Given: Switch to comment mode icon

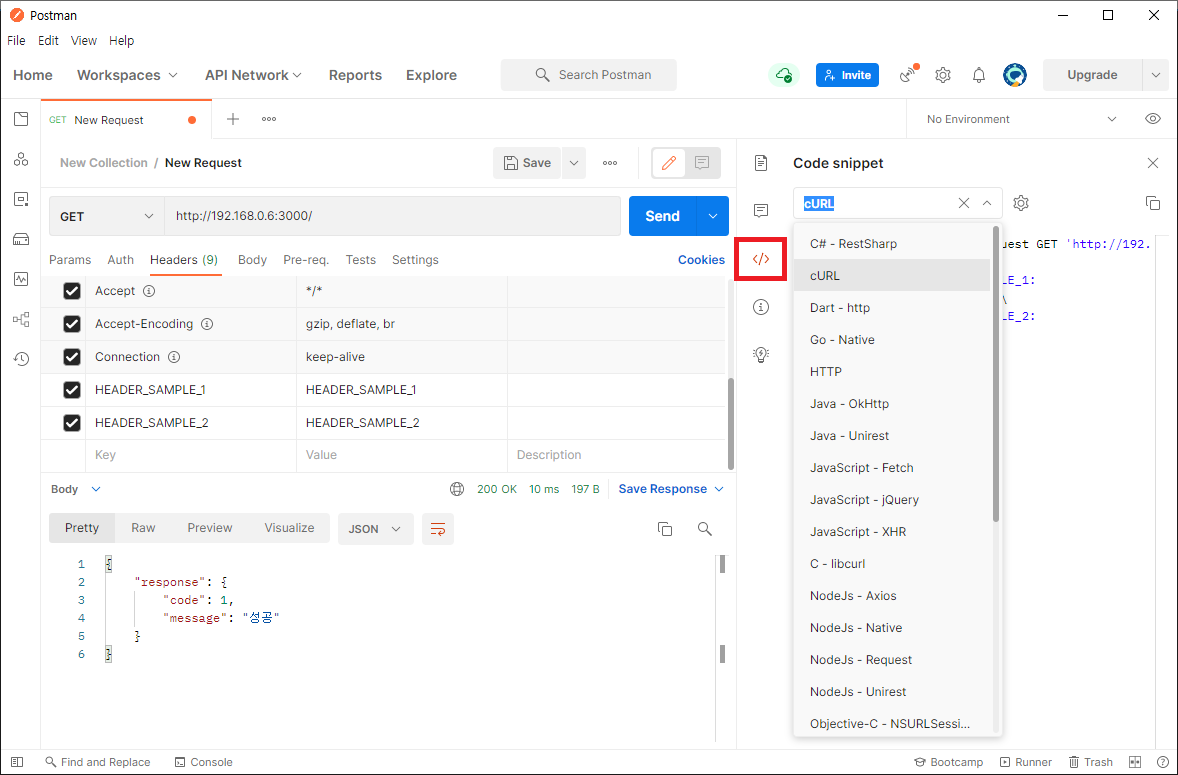Looking at the screenshot, I should pyautogui.click(x=702, y=163).
